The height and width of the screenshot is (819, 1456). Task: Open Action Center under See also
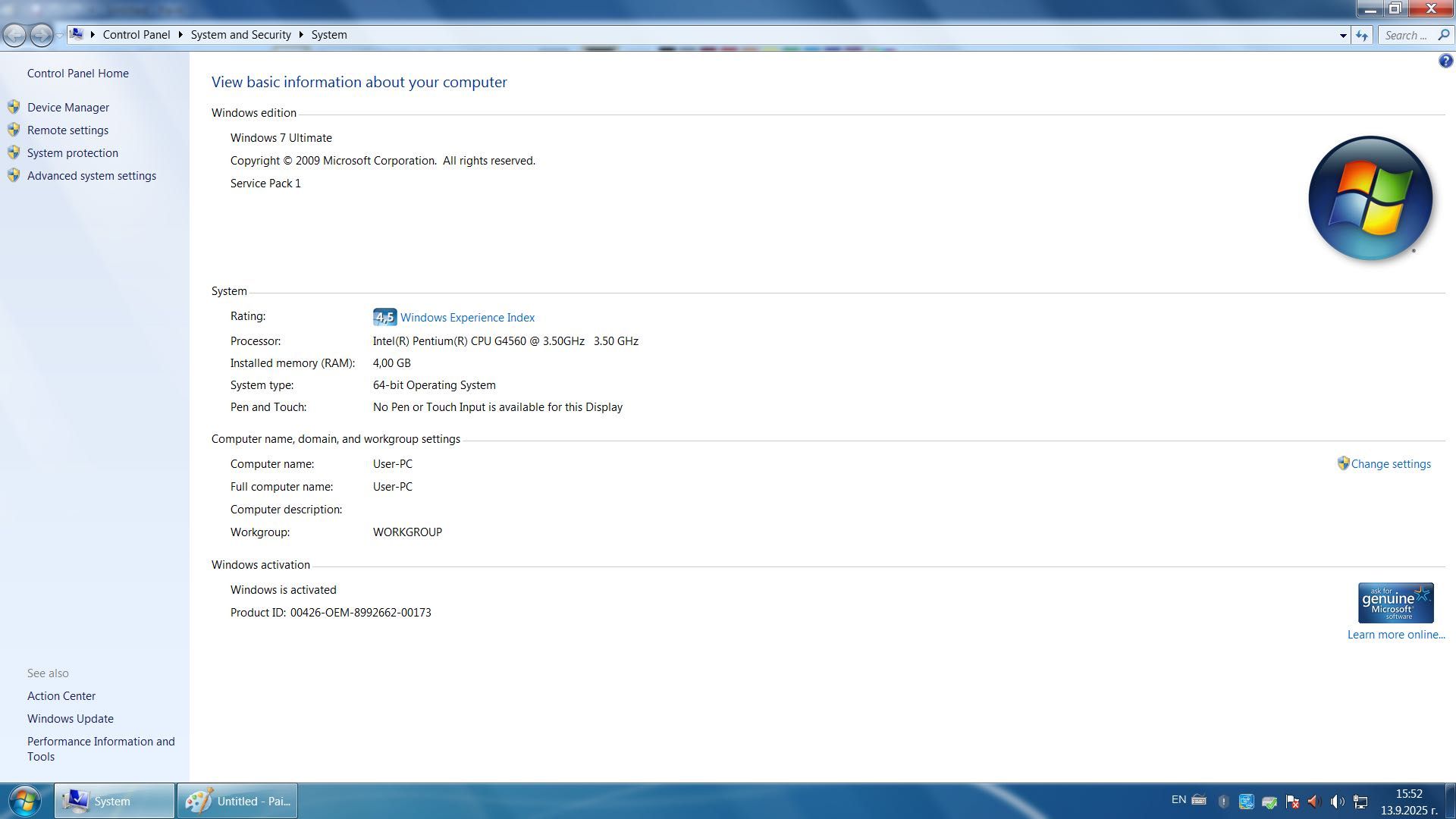click(x=61, y=696)
